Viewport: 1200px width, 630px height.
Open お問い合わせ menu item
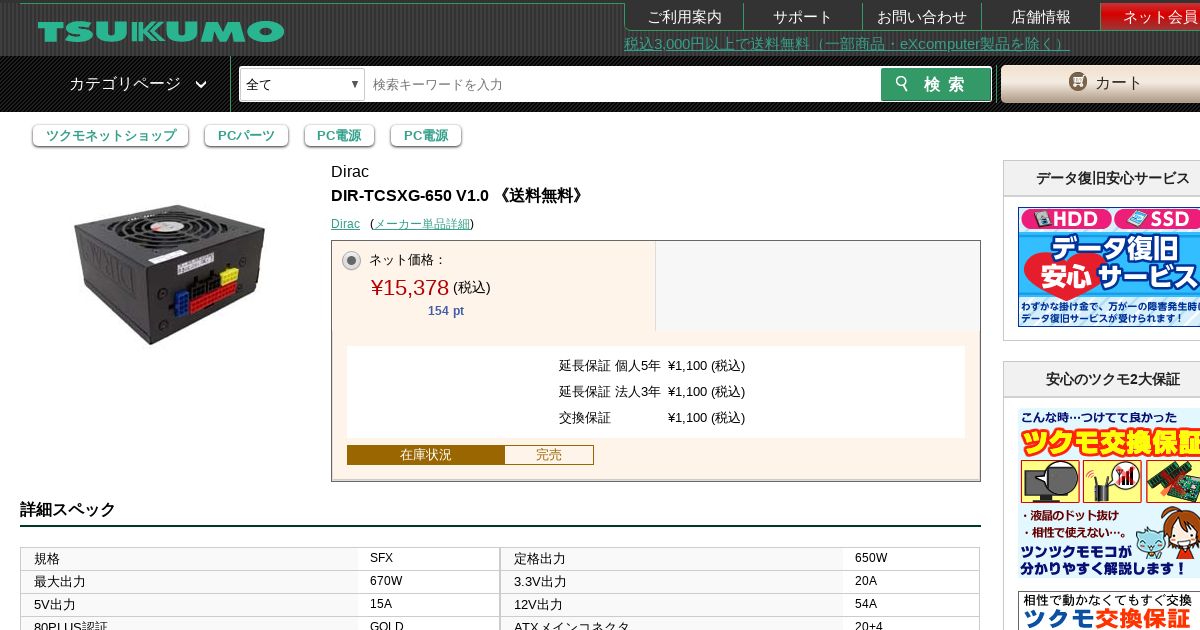(922, 17)
